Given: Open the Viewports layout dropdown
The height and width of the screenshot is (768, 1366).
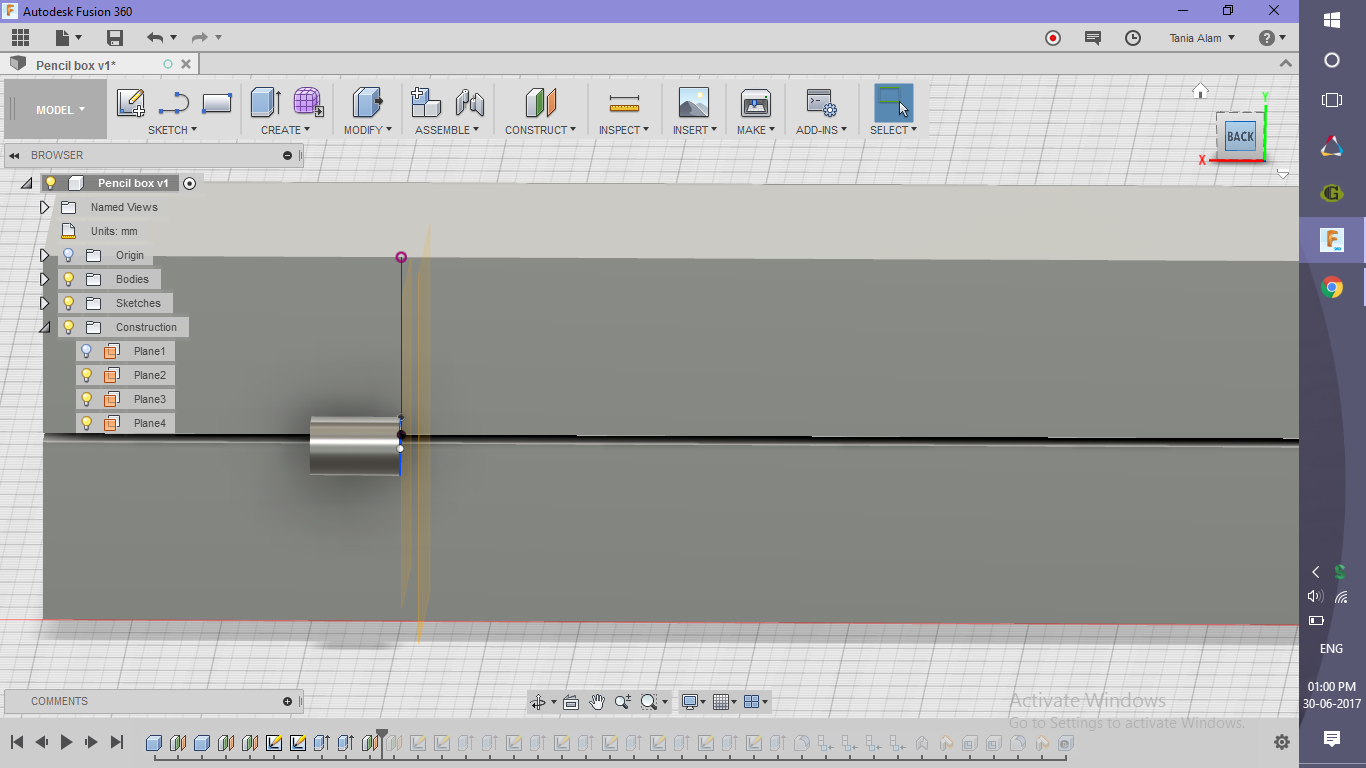Looking at the screenshot, I should (x=757, y=702).
